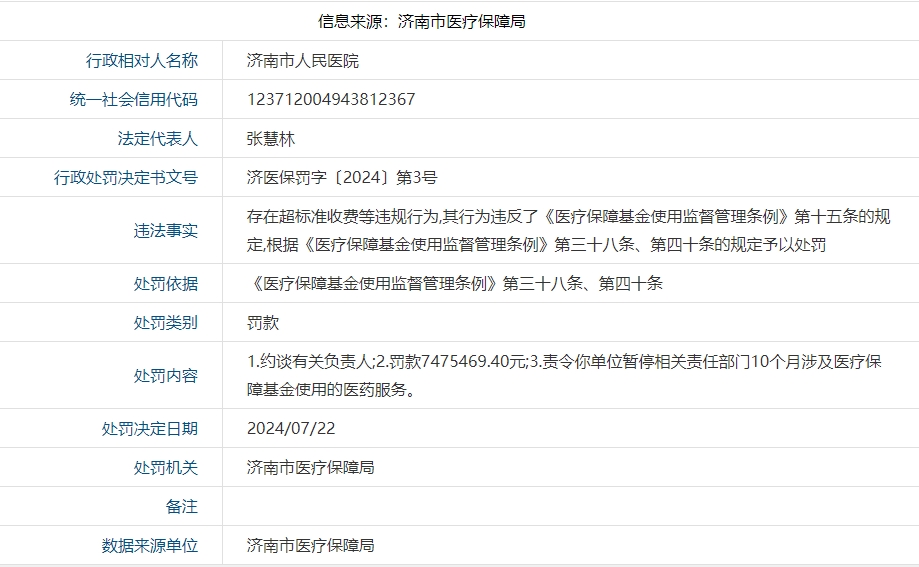Click the value '罚款'
The height and width of the screenshot is (567, 919).
coord(263,322)
